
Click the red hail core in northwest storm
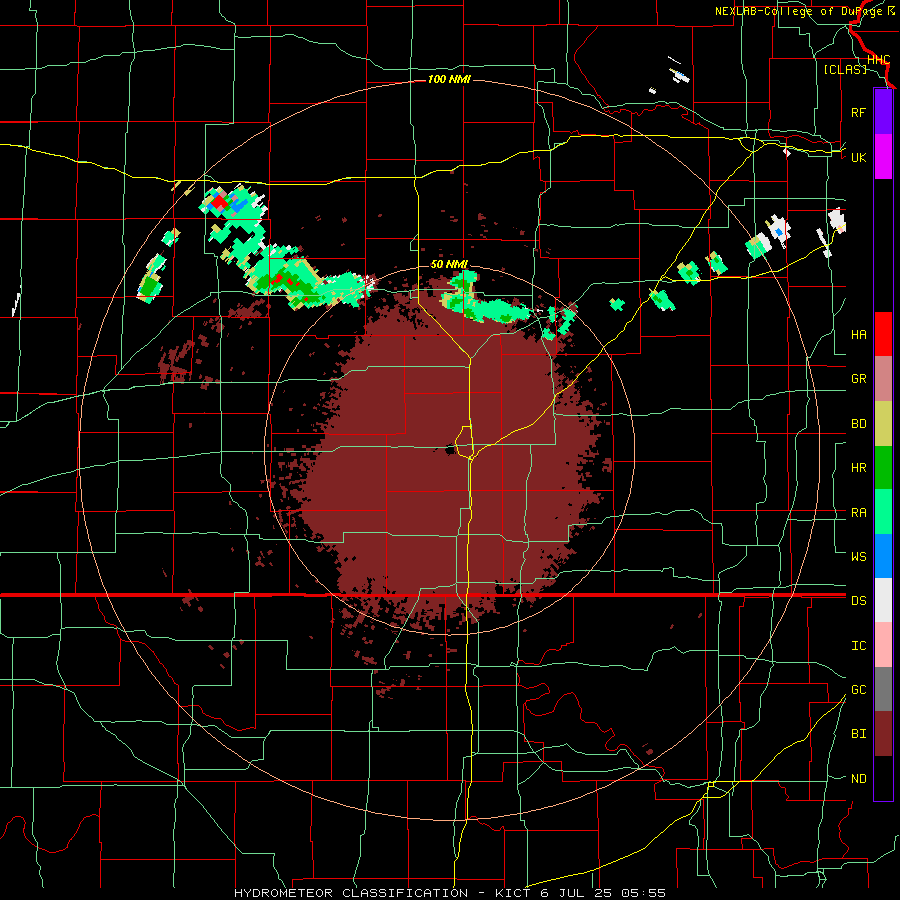[x=219, y=202]
